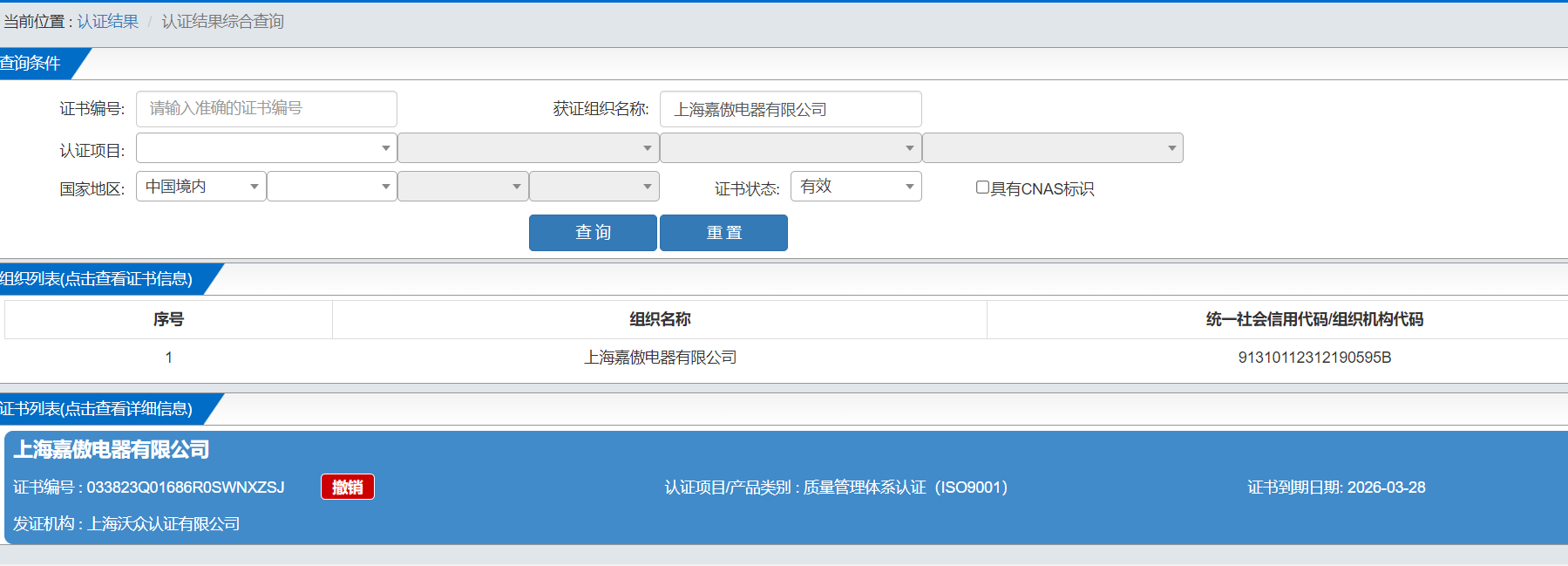Screen dimensions: 1568x566
Task: Click credit code 91310112312190595B
Action: [x=1314, y=358]
